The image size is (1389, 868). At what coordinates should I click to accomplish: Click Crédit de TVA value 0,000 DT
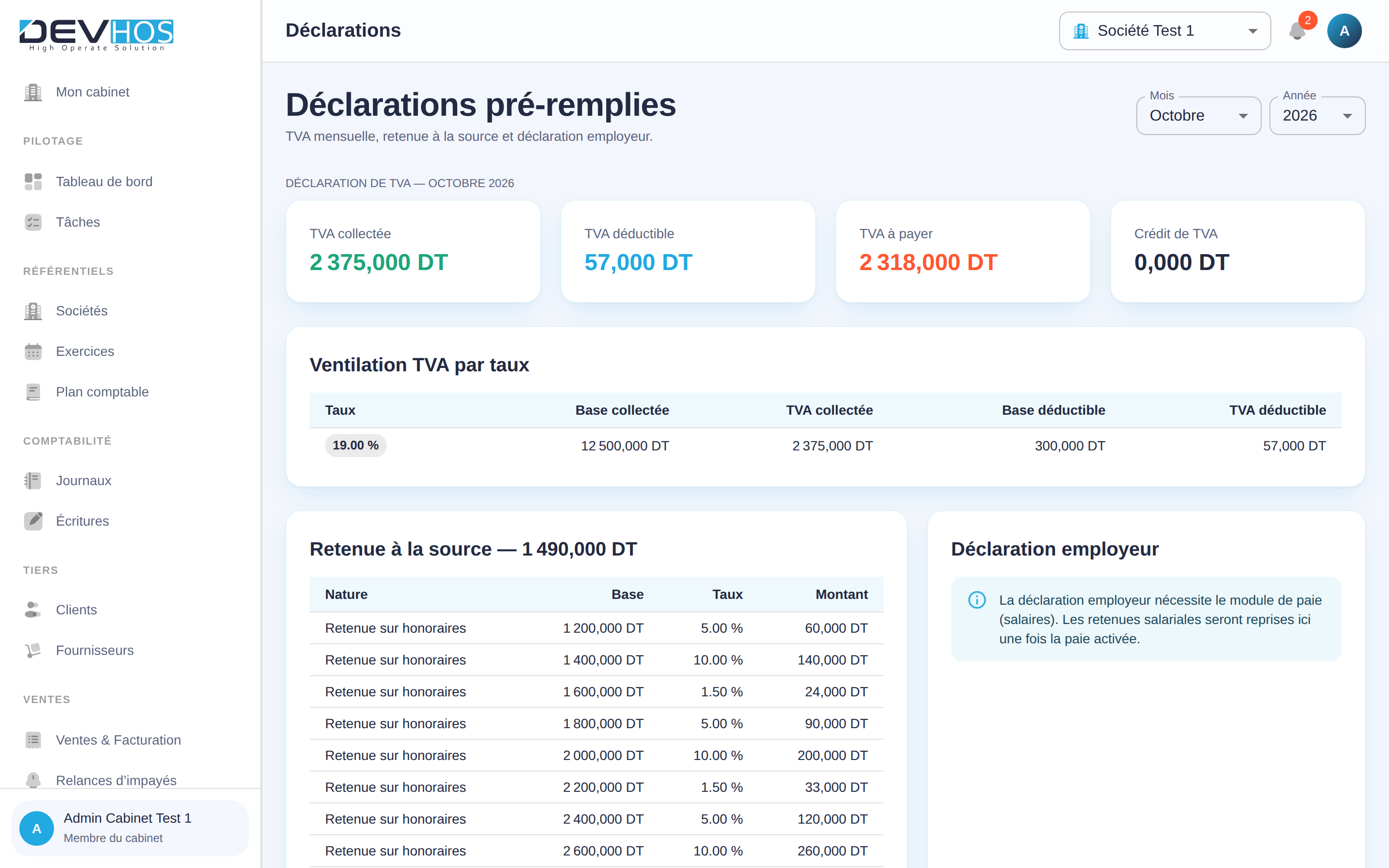[1181, 262]
